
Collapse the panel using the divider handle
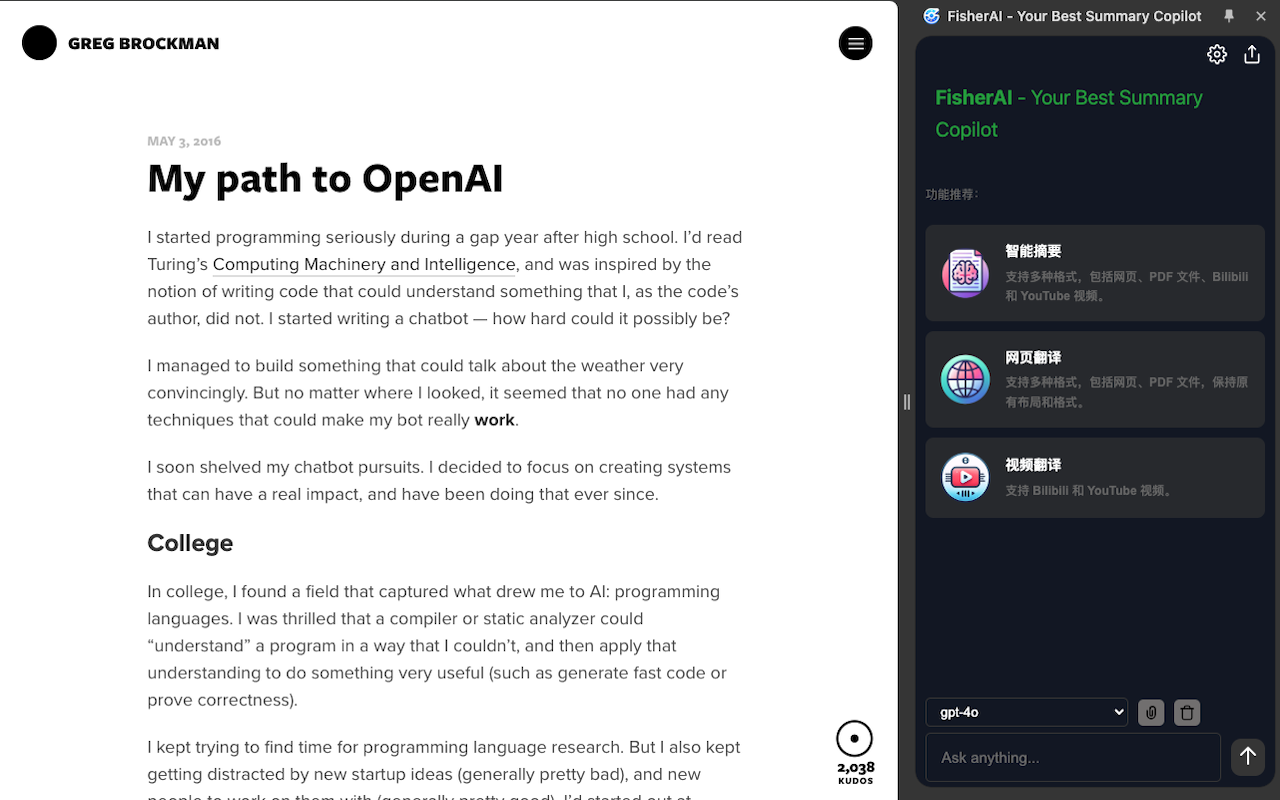point(907,402)
